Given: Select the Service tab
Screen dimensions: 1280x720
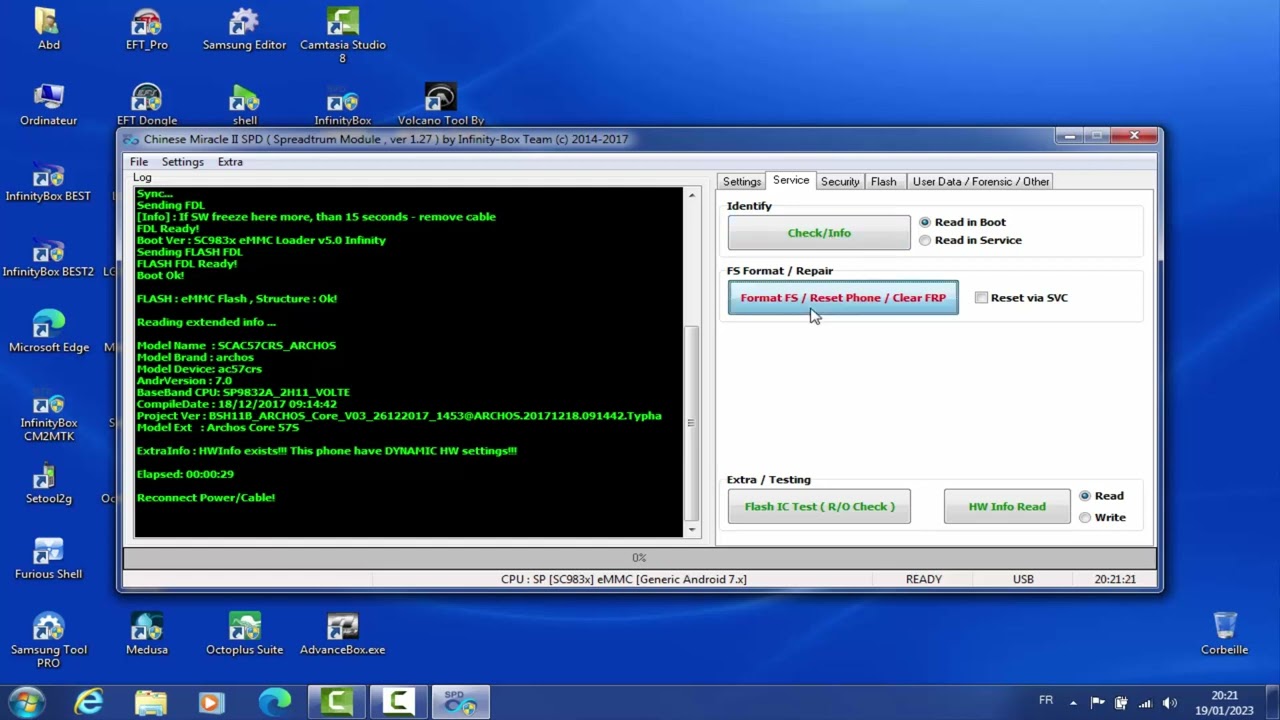Looking at the screenshot, I should pyautogui.click(x=791, y=180).
